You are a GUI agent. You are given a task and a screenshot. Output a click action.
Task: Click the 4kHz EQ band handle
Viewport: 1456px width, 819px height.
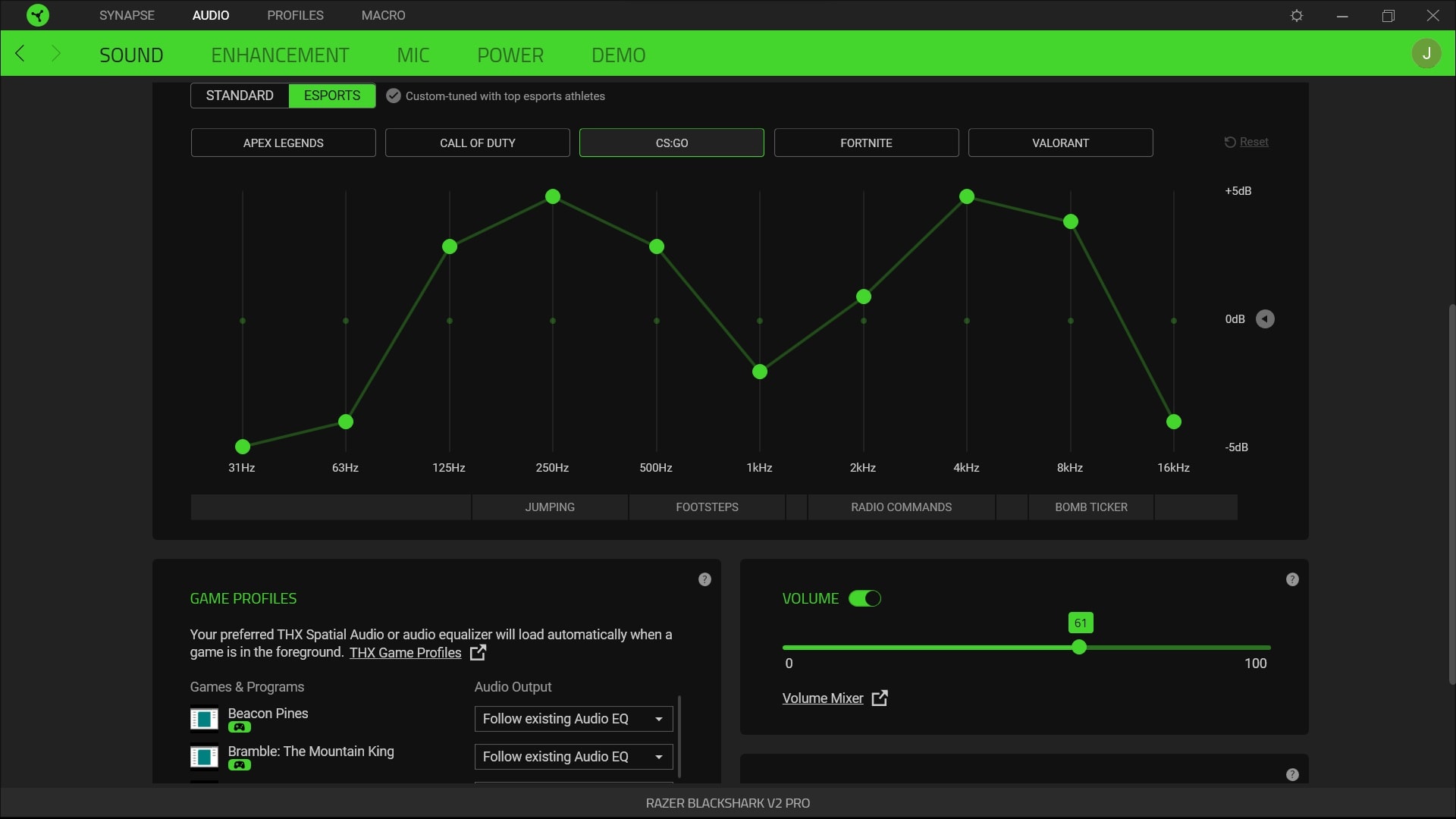967,196
